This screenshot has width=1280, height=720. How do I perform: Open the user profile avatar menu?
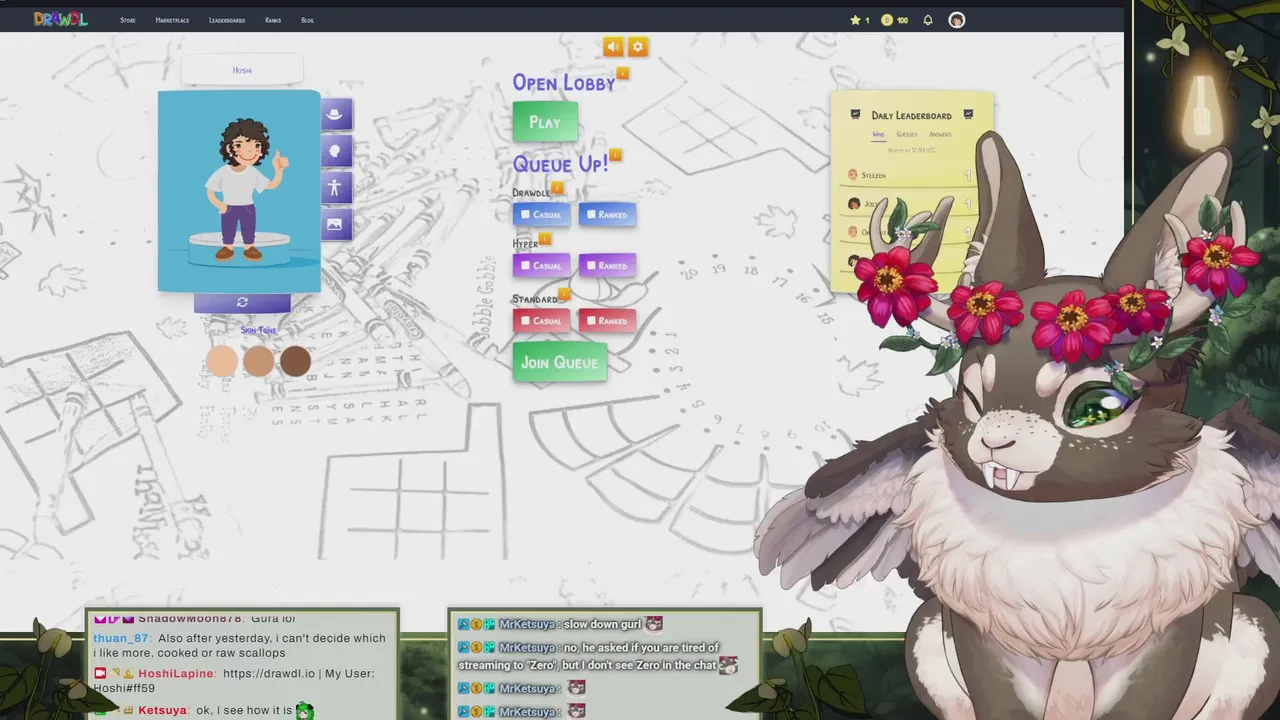[x=957, y=20]
